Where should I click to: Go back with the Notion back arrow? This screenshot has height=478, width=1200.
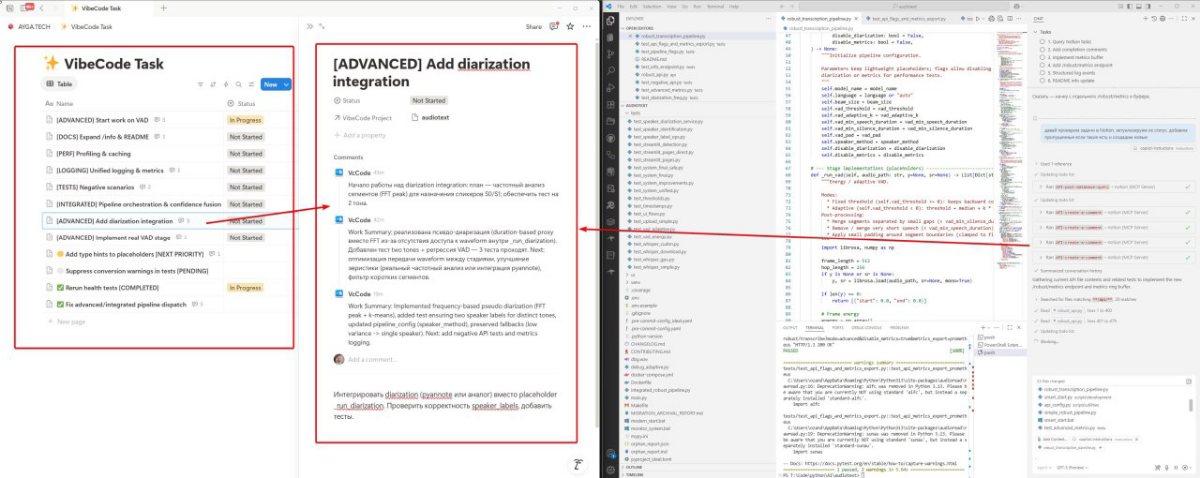coord(41,8)
